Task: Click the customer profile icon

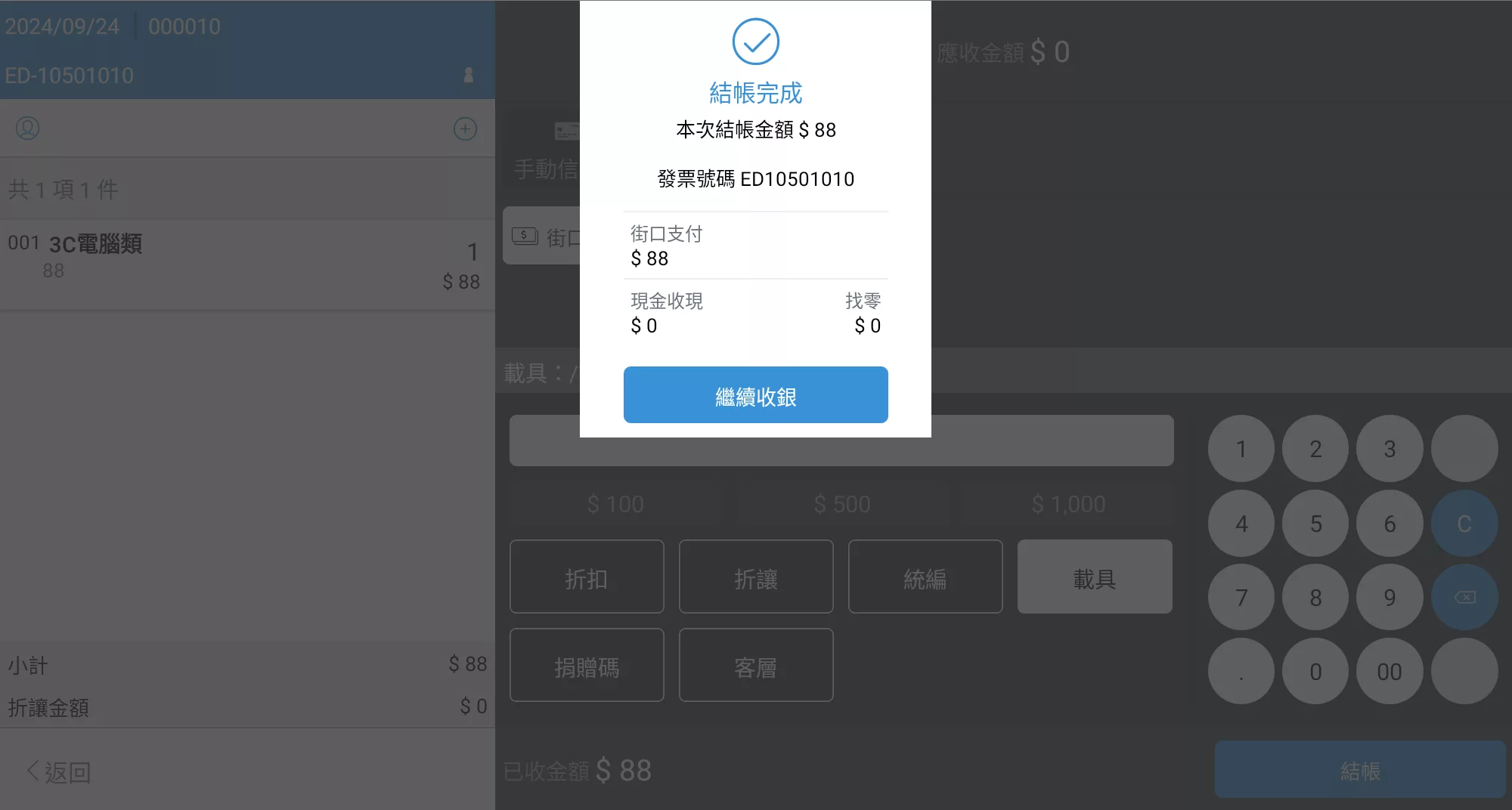Action: pyautogui.click(x=28, y=128)
